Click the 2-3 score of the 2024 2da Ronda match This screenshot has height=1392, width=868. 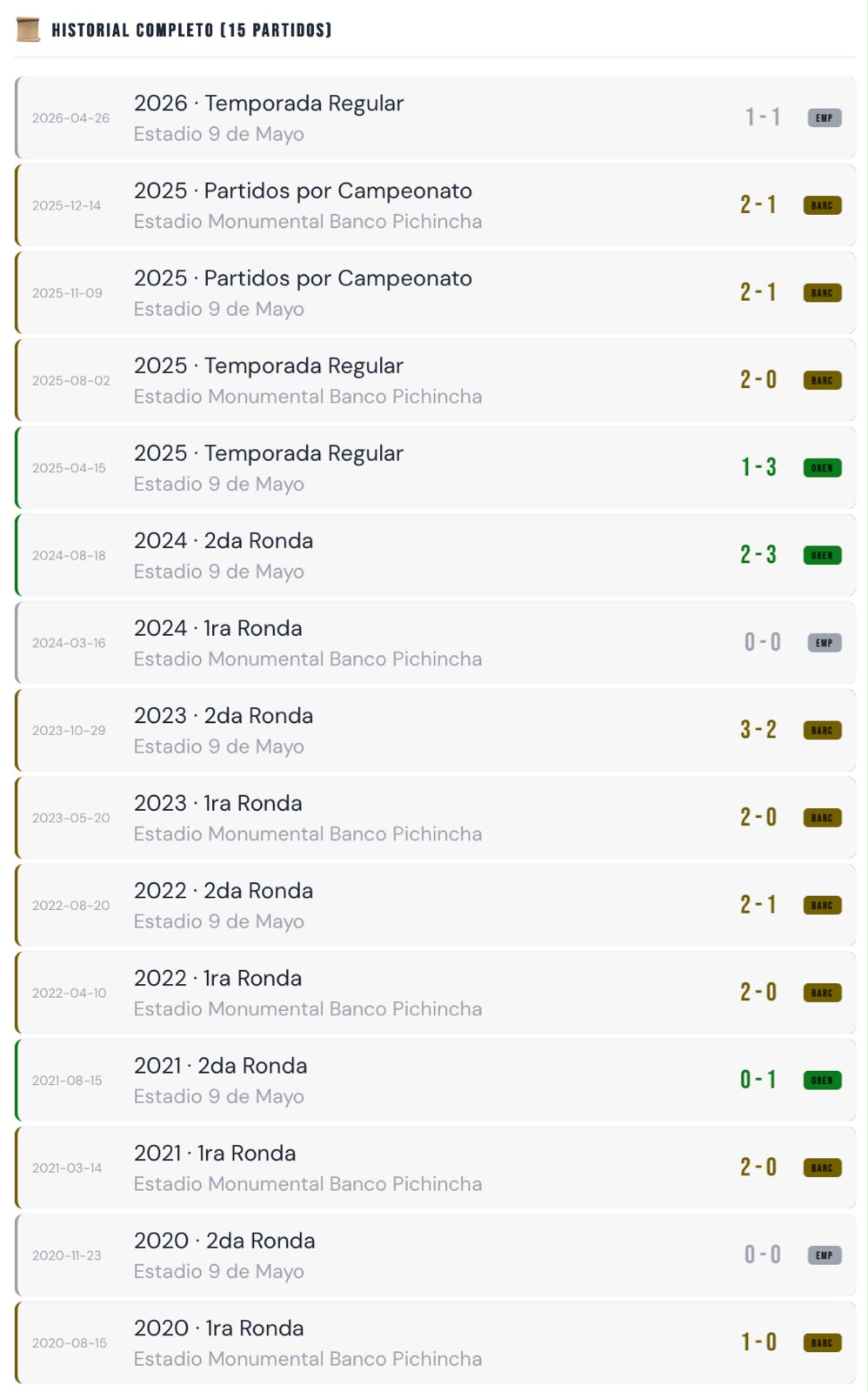[x=758, y=555]
